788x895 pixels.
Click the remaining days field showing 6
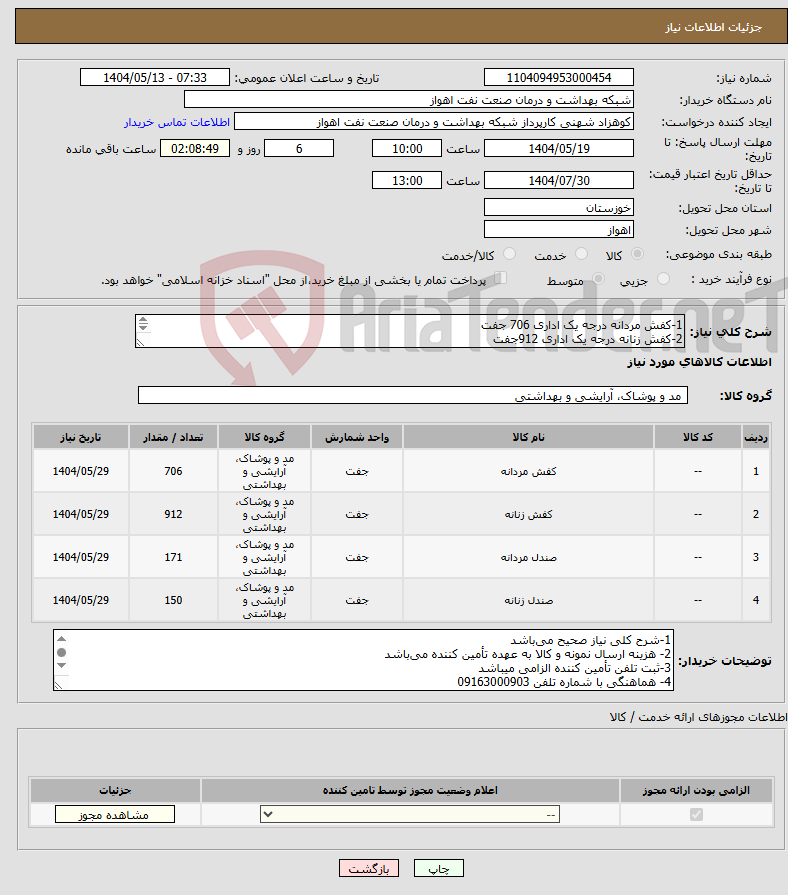pyautogui.click(x=299, y=149)
